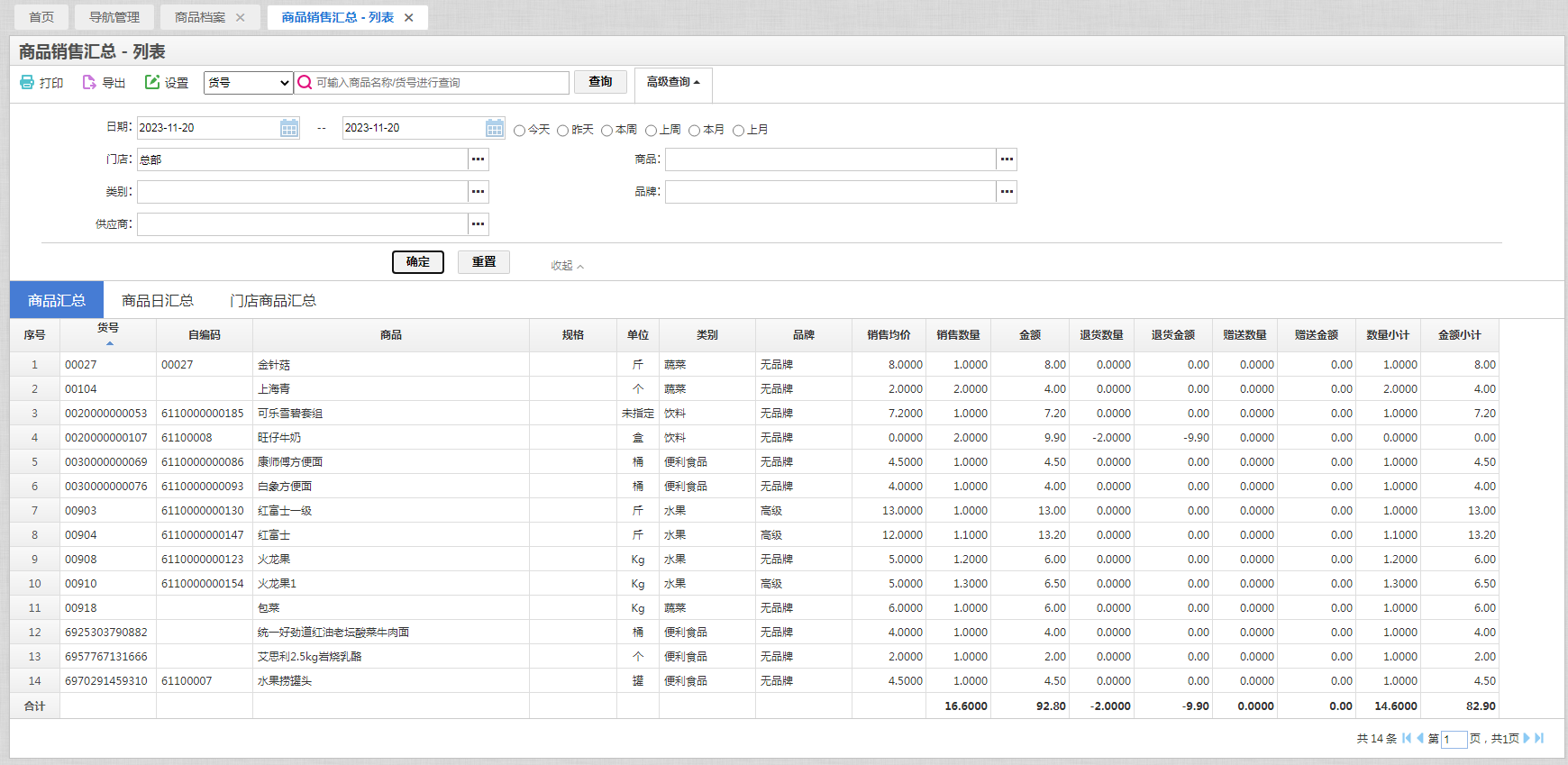
Task: Sort by the 销售数量 column header
Action: pyautogui.click(x=958, y=335)
